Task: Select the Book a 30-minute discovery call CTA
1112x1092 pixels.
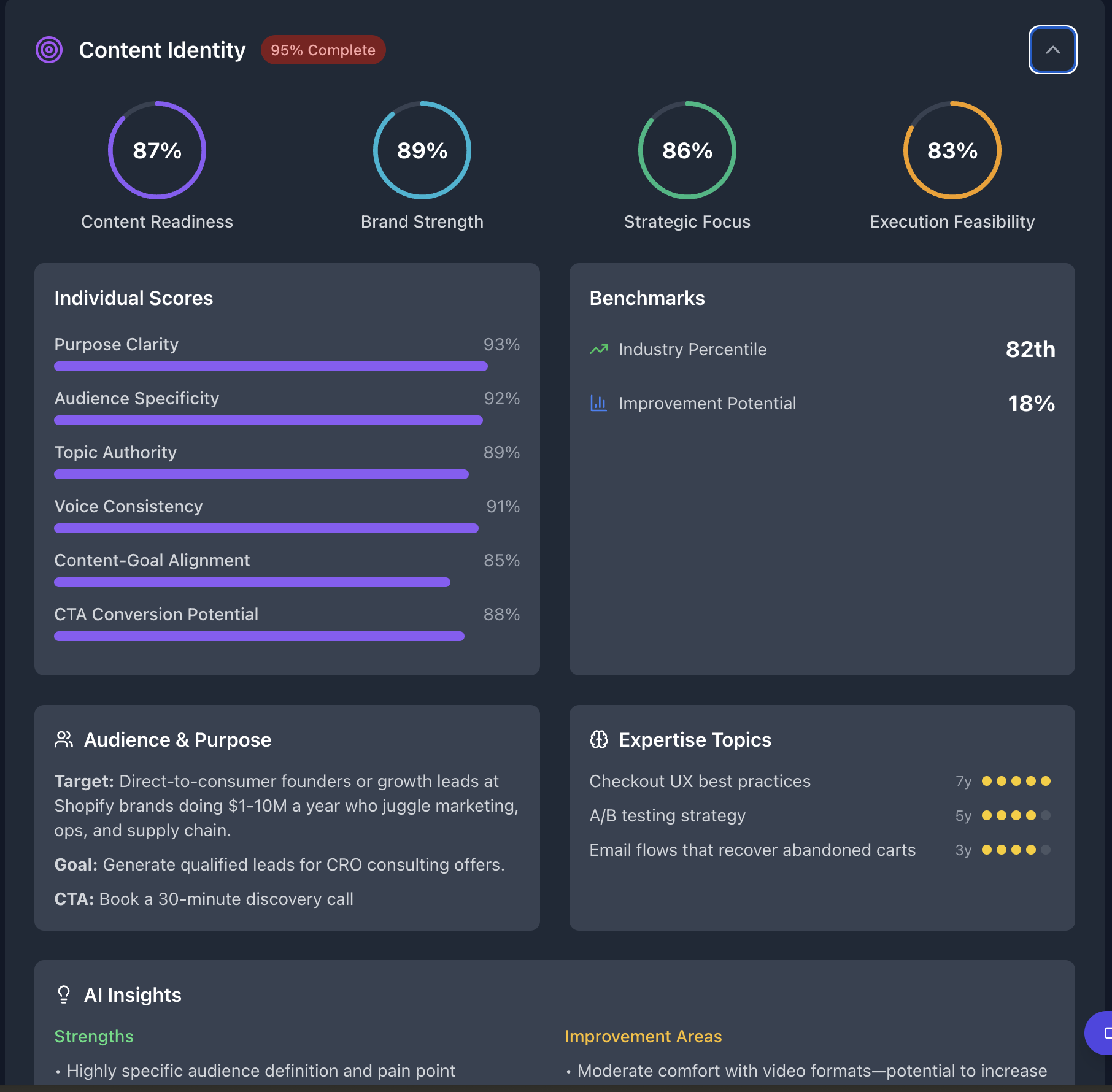Action: [x=227, y=898]
